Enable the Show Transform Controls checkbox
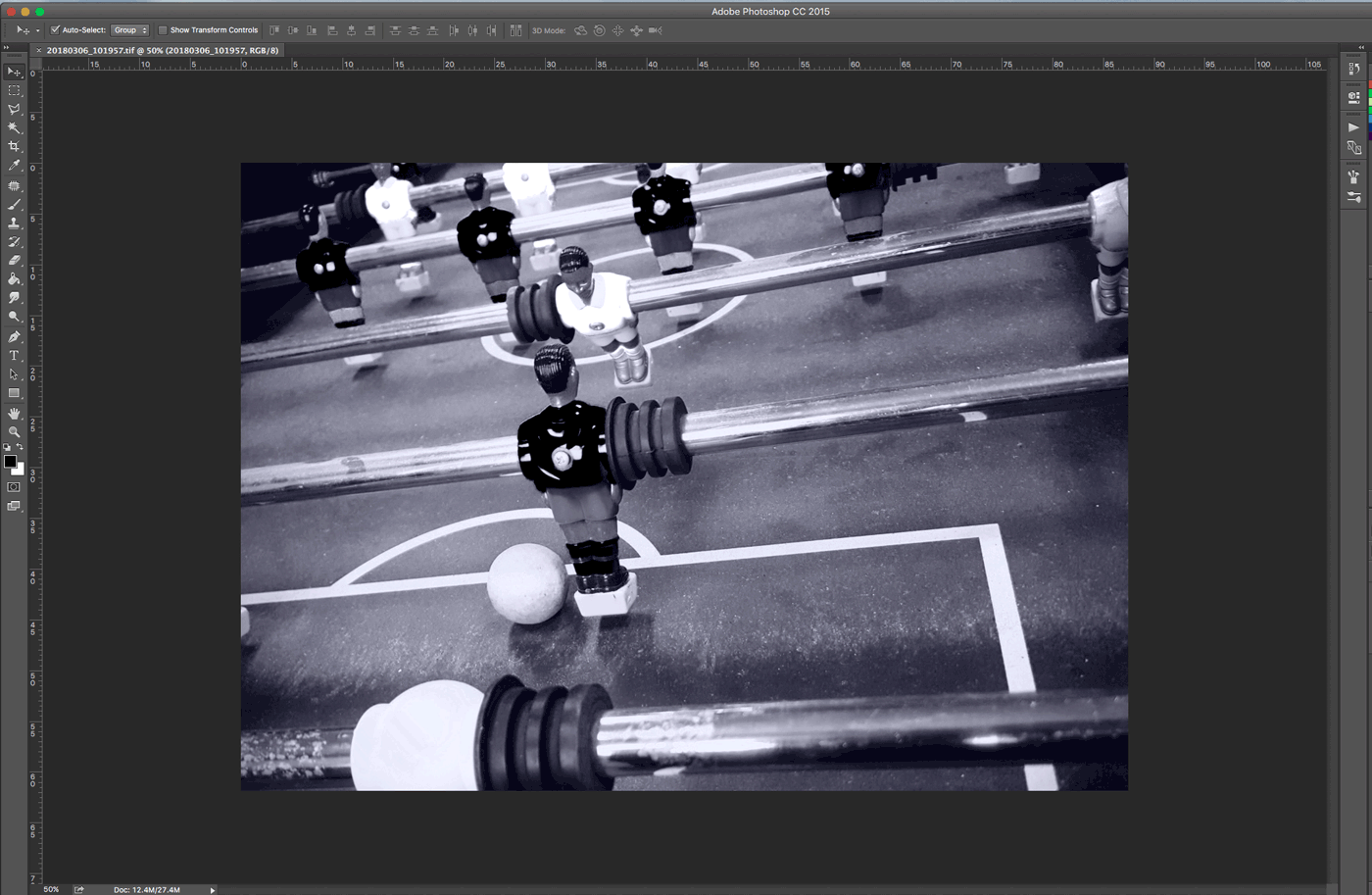Screen dimensions: 1372x895 pyautogui.click(x=163, y=30)
